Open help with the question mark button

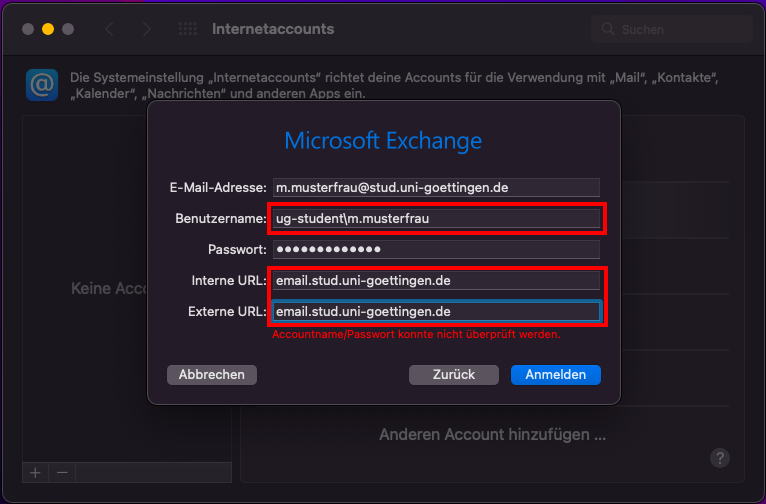pyautogui.click(x=720, y=458)
